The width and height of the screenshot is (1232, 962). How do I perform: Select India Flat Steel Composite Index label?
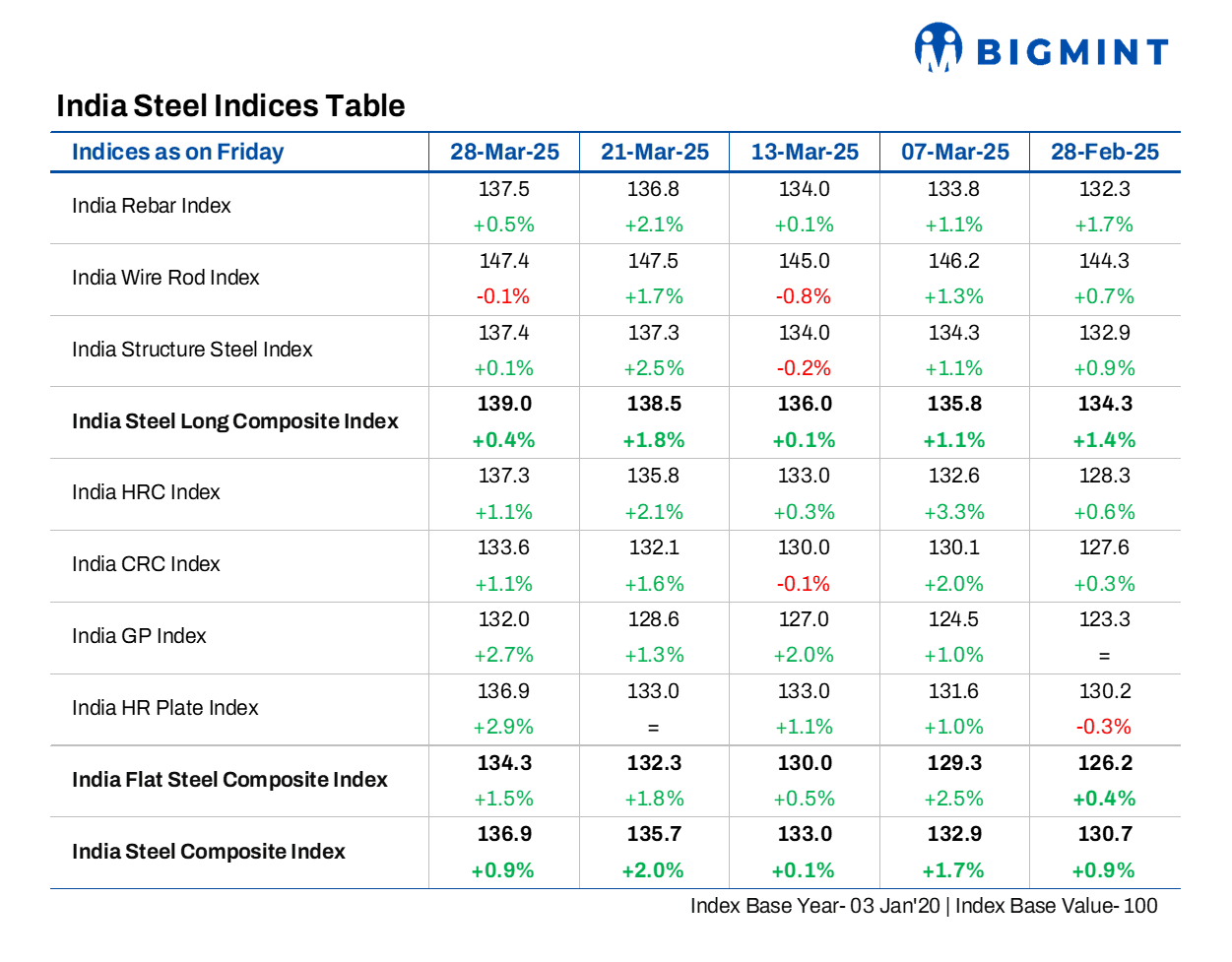(229, 780)
